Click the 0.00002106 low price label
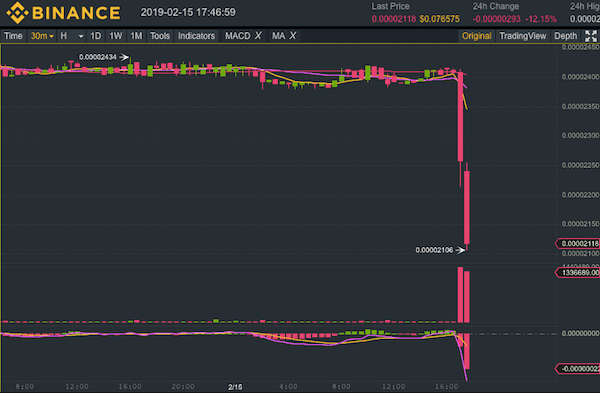The height and width of the screenshot is (393, 600). tap(434, 250)
